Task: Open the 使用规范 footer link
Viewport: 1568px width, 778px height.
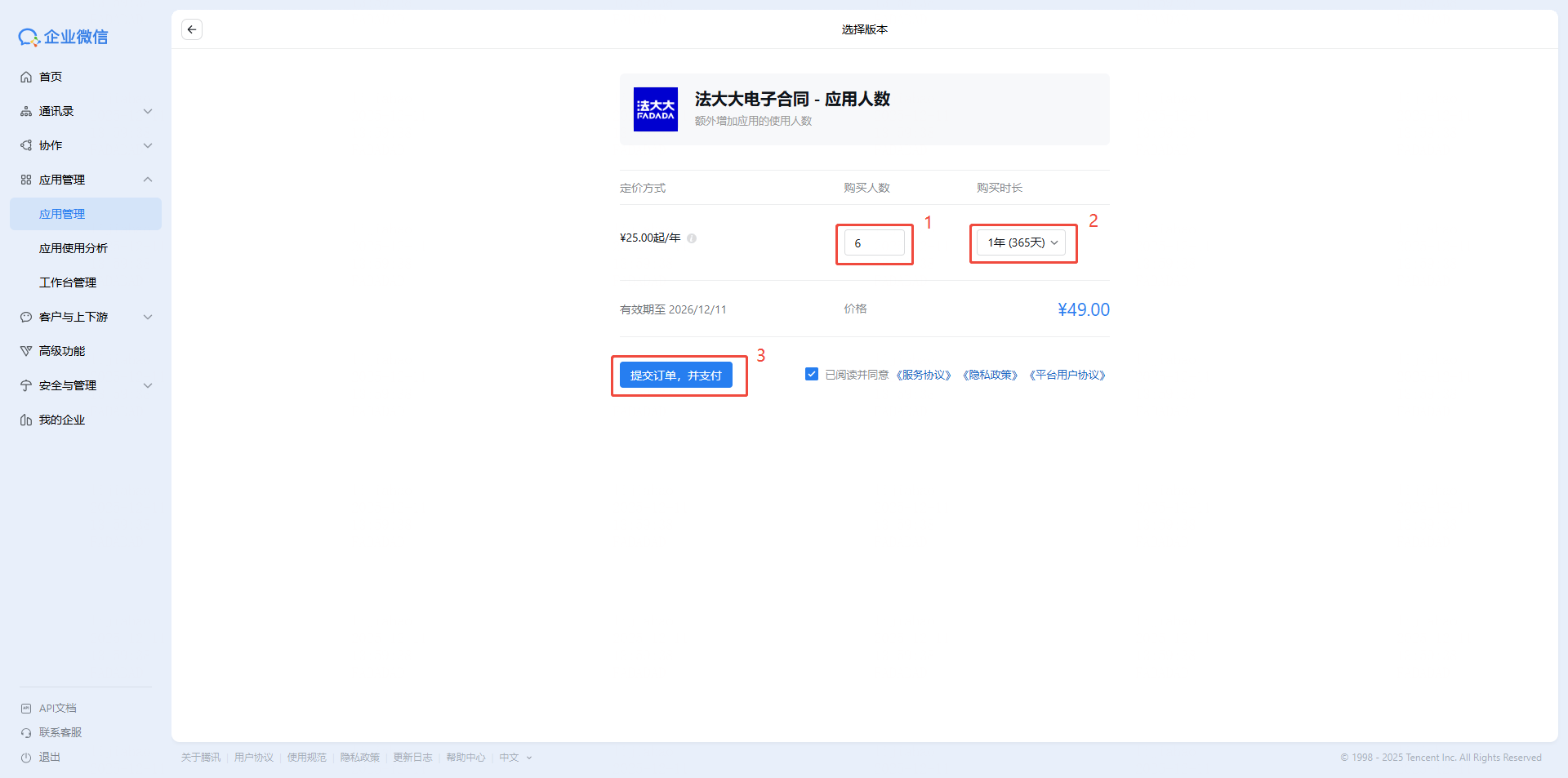Action: click(307, 758)
